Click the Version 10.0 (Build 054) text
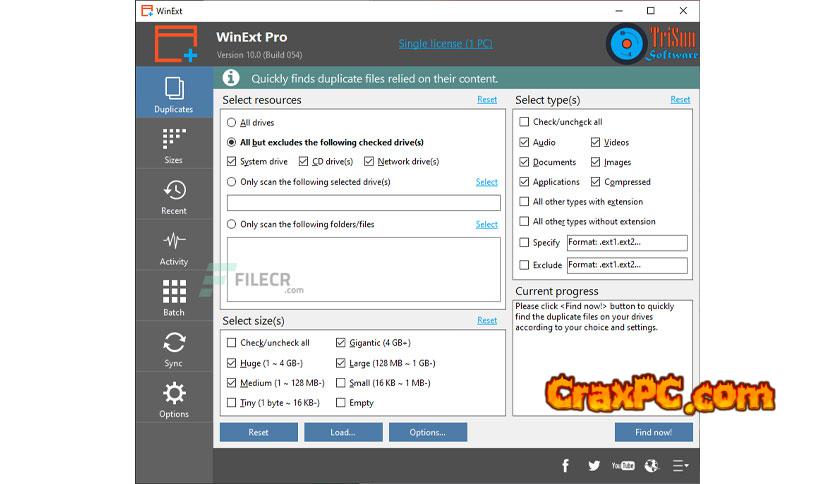This screenshot has height=484, width=836. [x=260, y=55]
